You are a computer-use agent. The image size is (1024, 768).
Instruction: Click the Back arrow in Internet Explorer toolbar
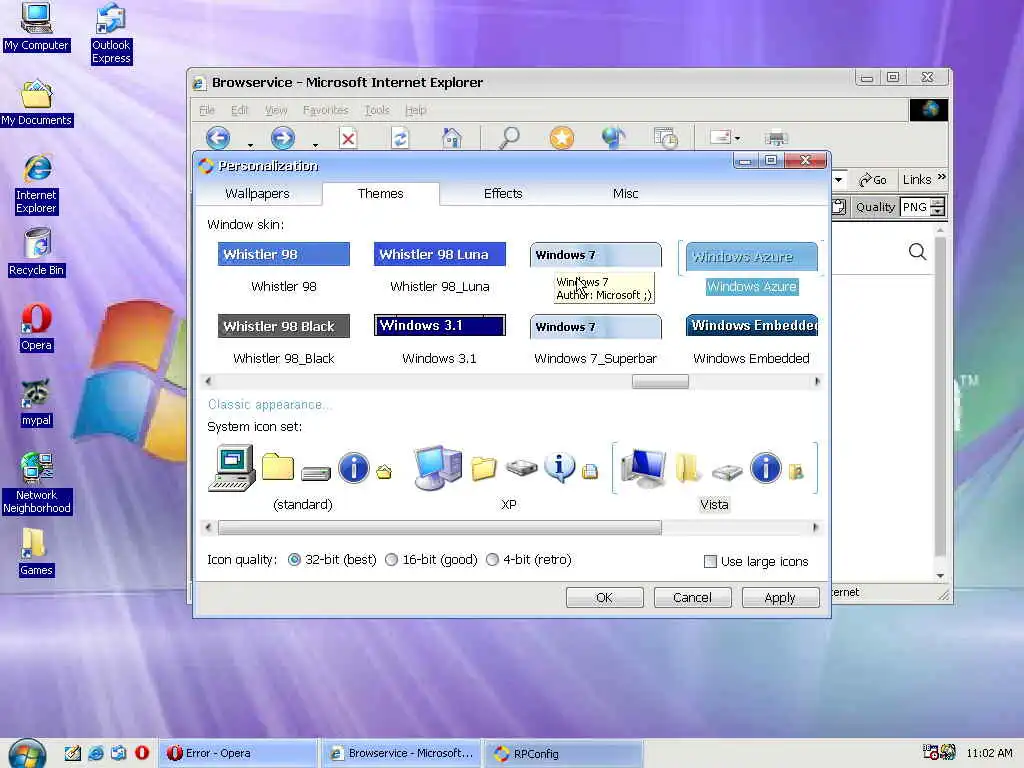click(218, 138)
